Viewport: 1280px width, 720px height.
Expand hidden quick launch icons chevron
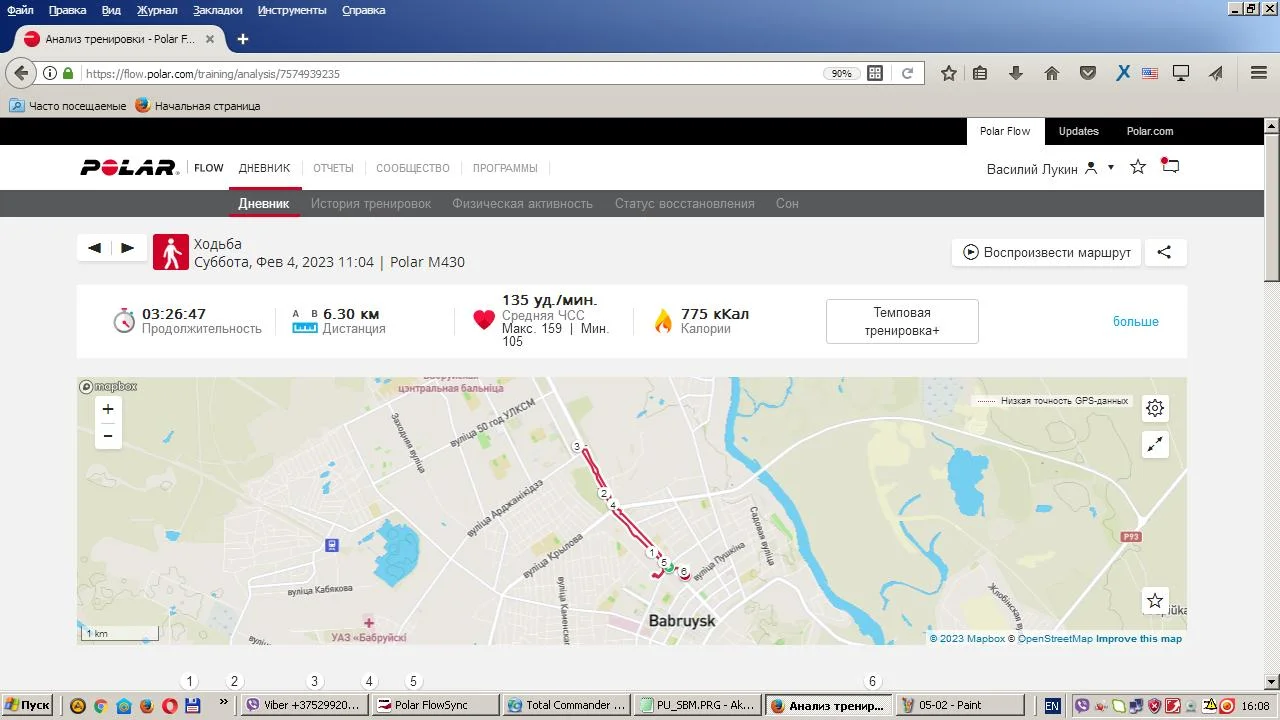pyautogui.click(x=224, y=704)
